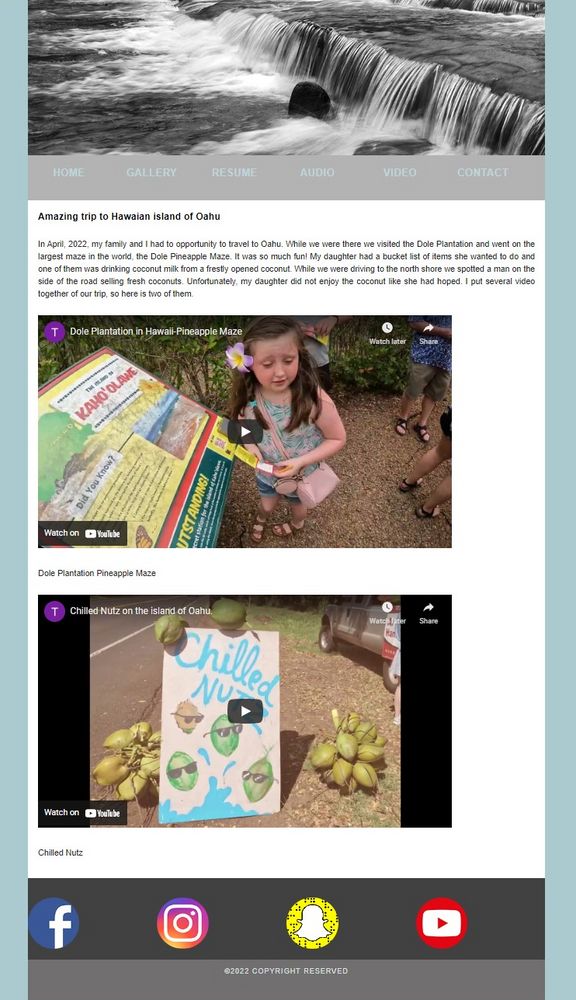Open the Instagram icon in footer
The height and width of the screenshot is (1000, 576).
(x=182, y=923)
